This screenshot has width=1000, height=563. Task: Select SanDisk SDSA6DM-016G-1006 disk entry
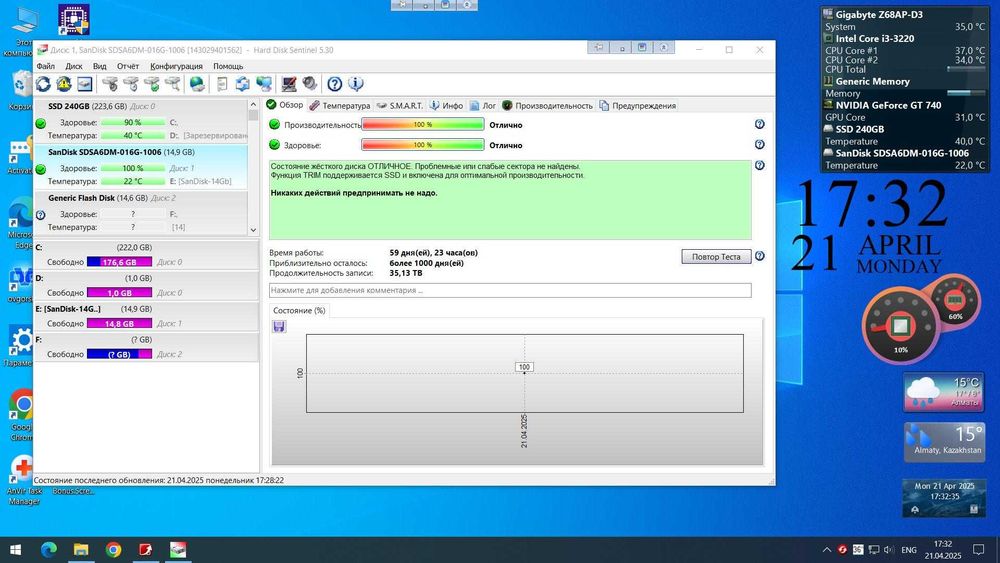click(140, 167)
